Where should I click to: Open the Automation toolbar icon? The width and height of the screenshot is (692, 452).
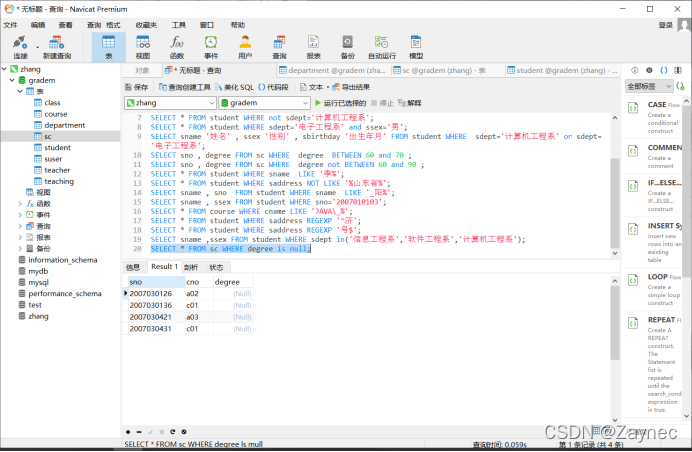(382, 47)
